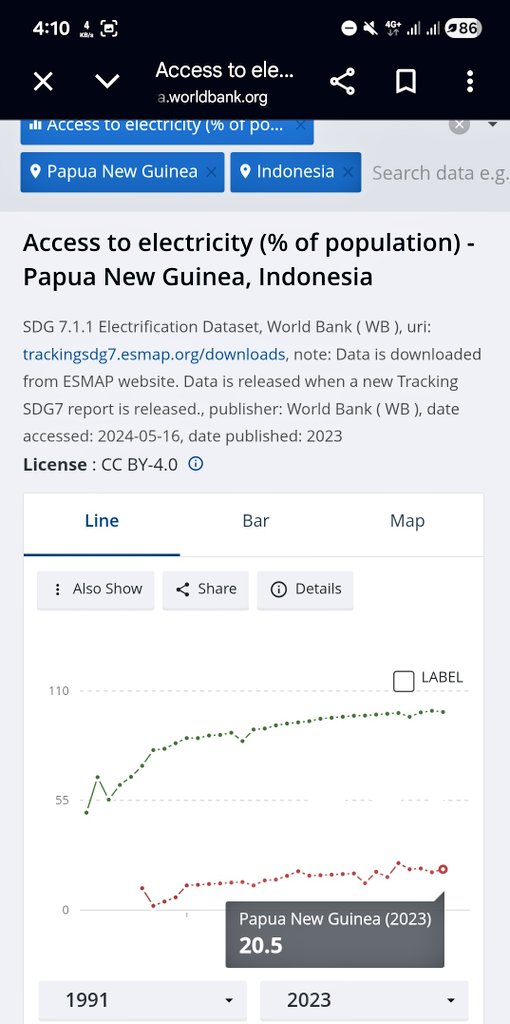Select the Indonesia chip
510x1024 pixels.
295,172
